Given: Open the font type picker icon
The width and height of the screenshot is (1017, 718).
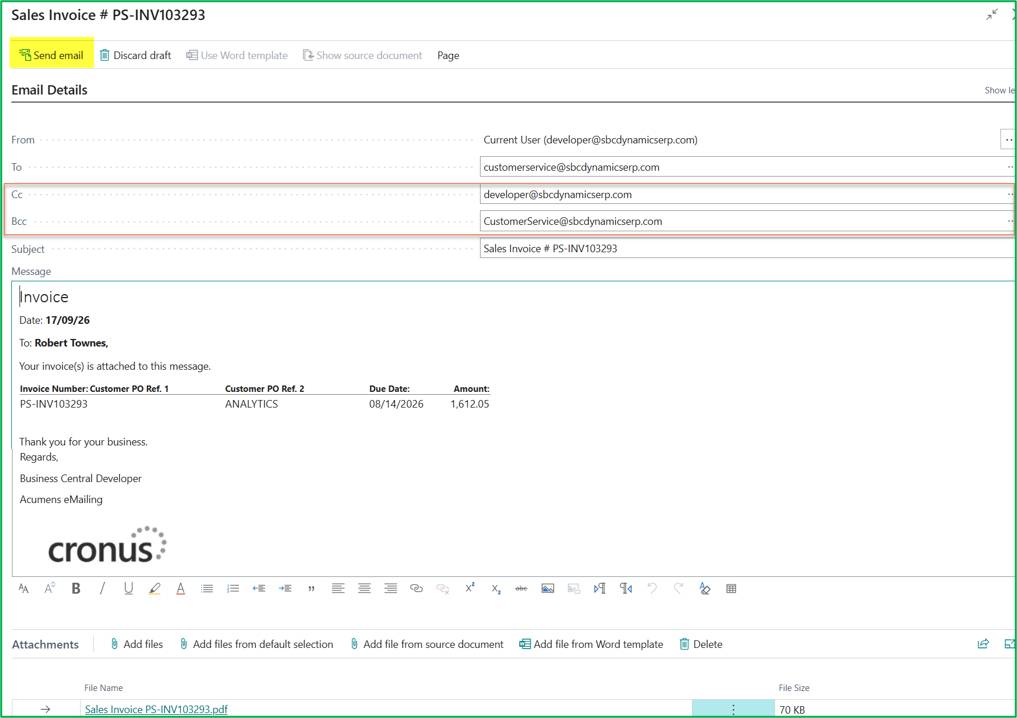Looking at the screenshot, I should coord(24,588).
